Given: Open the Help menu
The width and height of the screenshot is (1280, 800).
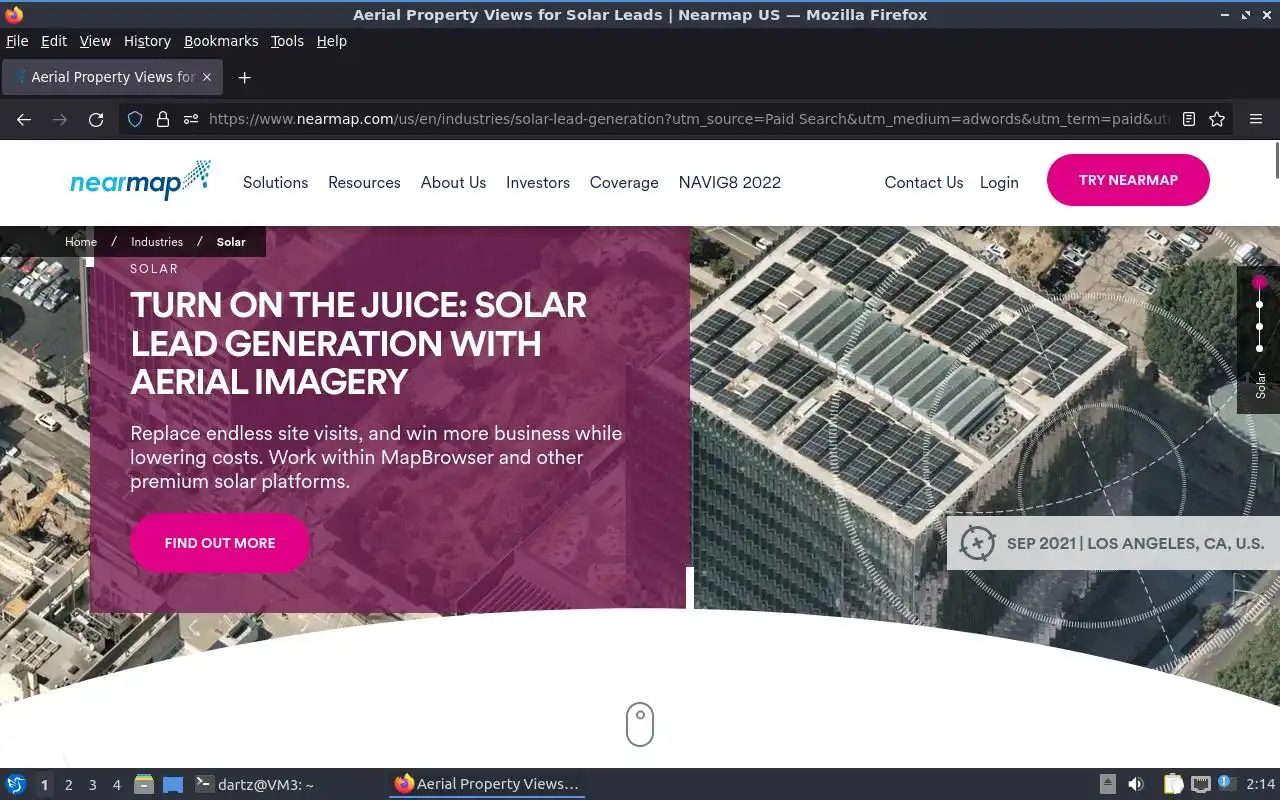Looking at the screenshot, I should point(331,41).
